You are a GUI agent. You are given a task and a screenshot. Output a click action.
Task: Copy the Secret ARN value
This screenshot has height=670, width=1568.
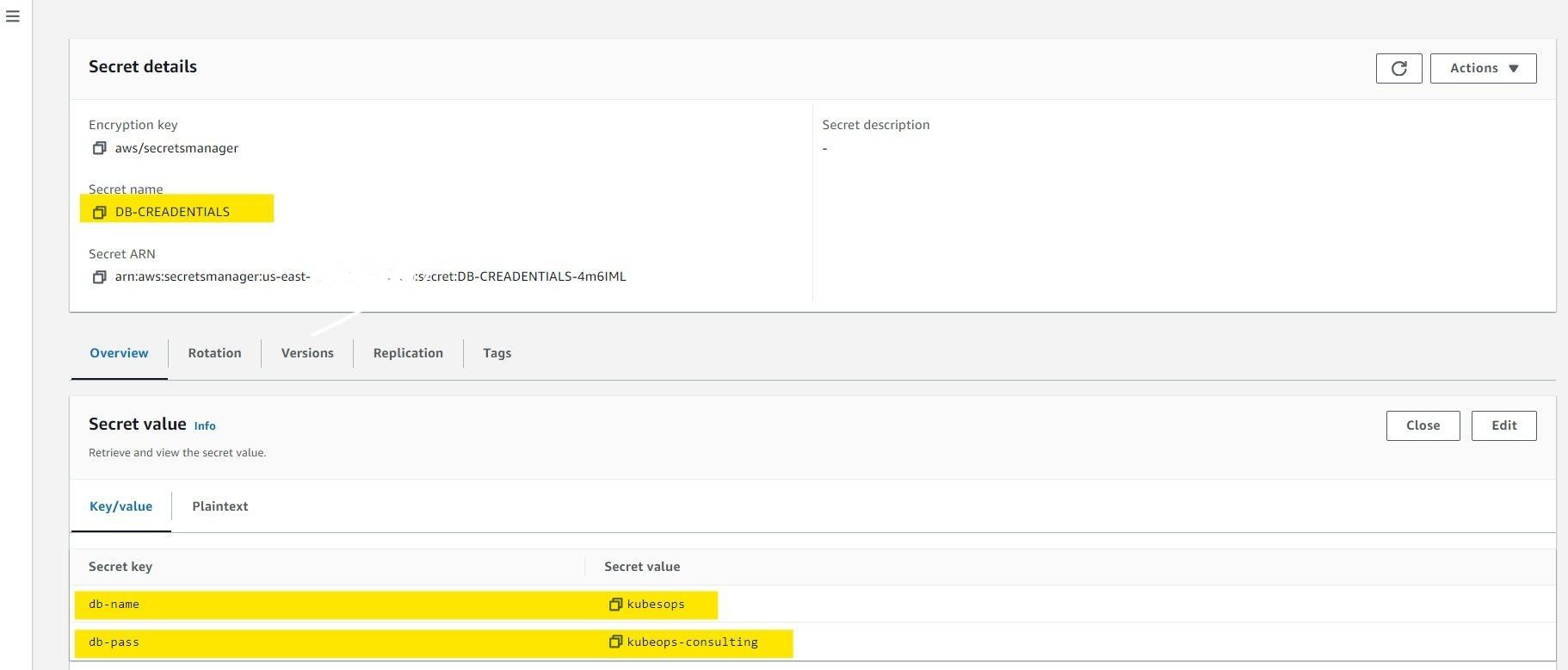tap(100, 276)
